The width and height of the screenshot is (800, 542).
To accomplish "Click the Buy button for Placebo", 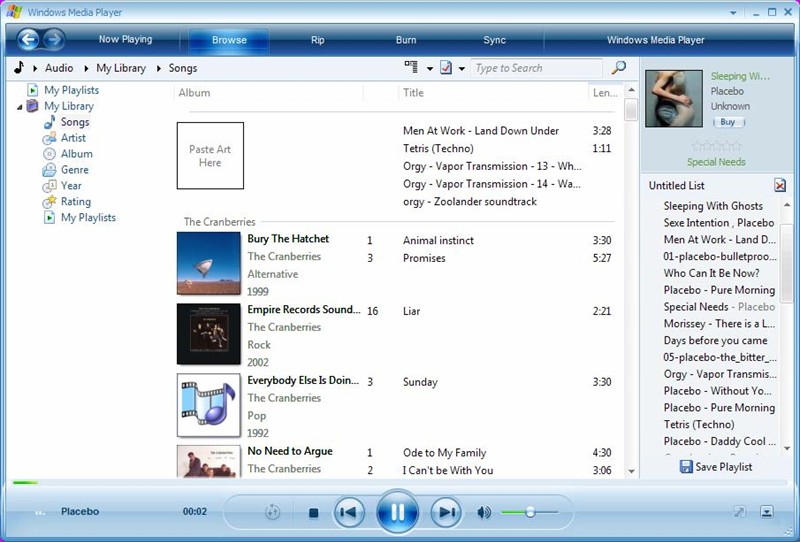I will coord(727,122).
